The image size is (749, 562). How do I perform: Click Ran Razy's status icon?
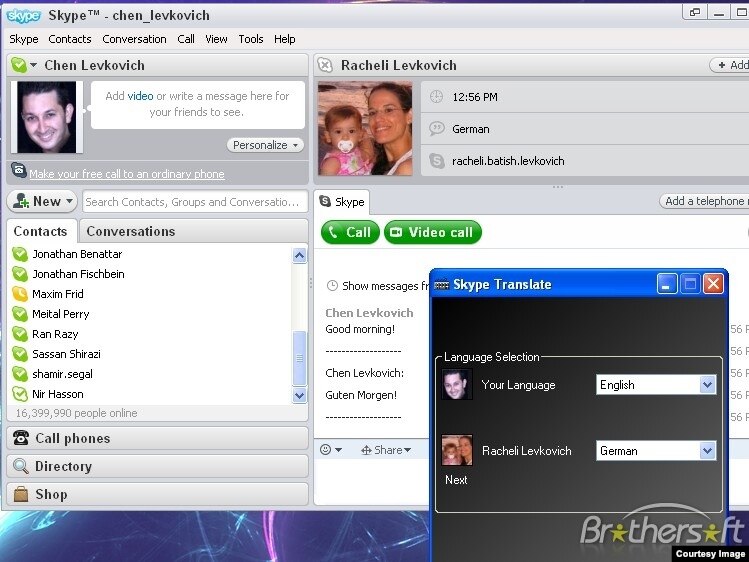point(20,334)
